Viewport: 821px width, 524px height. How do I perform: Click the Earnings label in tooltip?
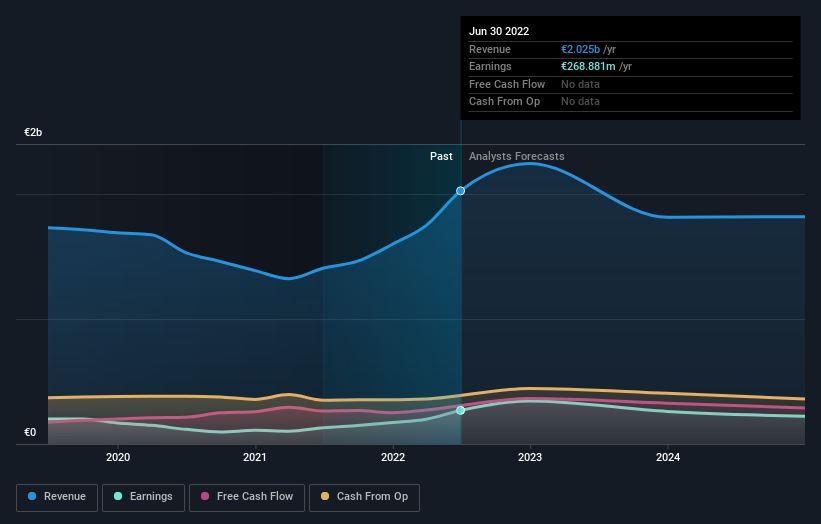coord(490,66)
